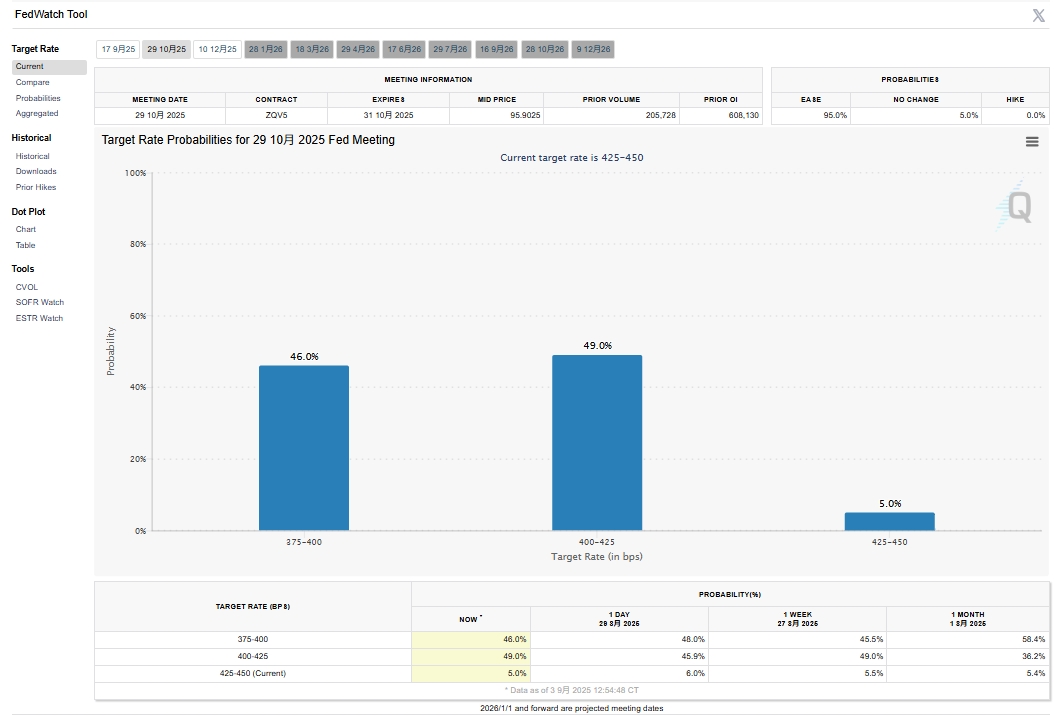The height and width of the screenshot is (717, 1054).
Task: Go to the 16 9月26 meeting tab
Action: tap(496, 49)
